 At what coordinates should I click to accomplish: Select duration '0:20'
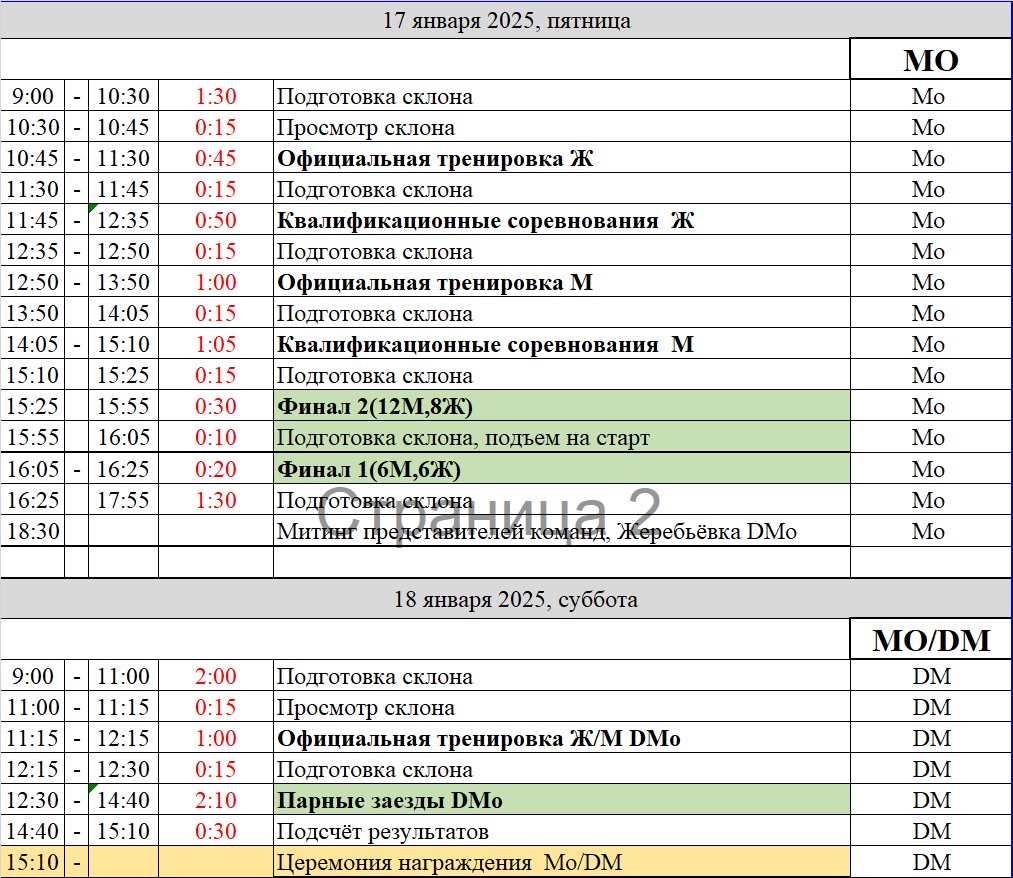(x=216, y=469)
